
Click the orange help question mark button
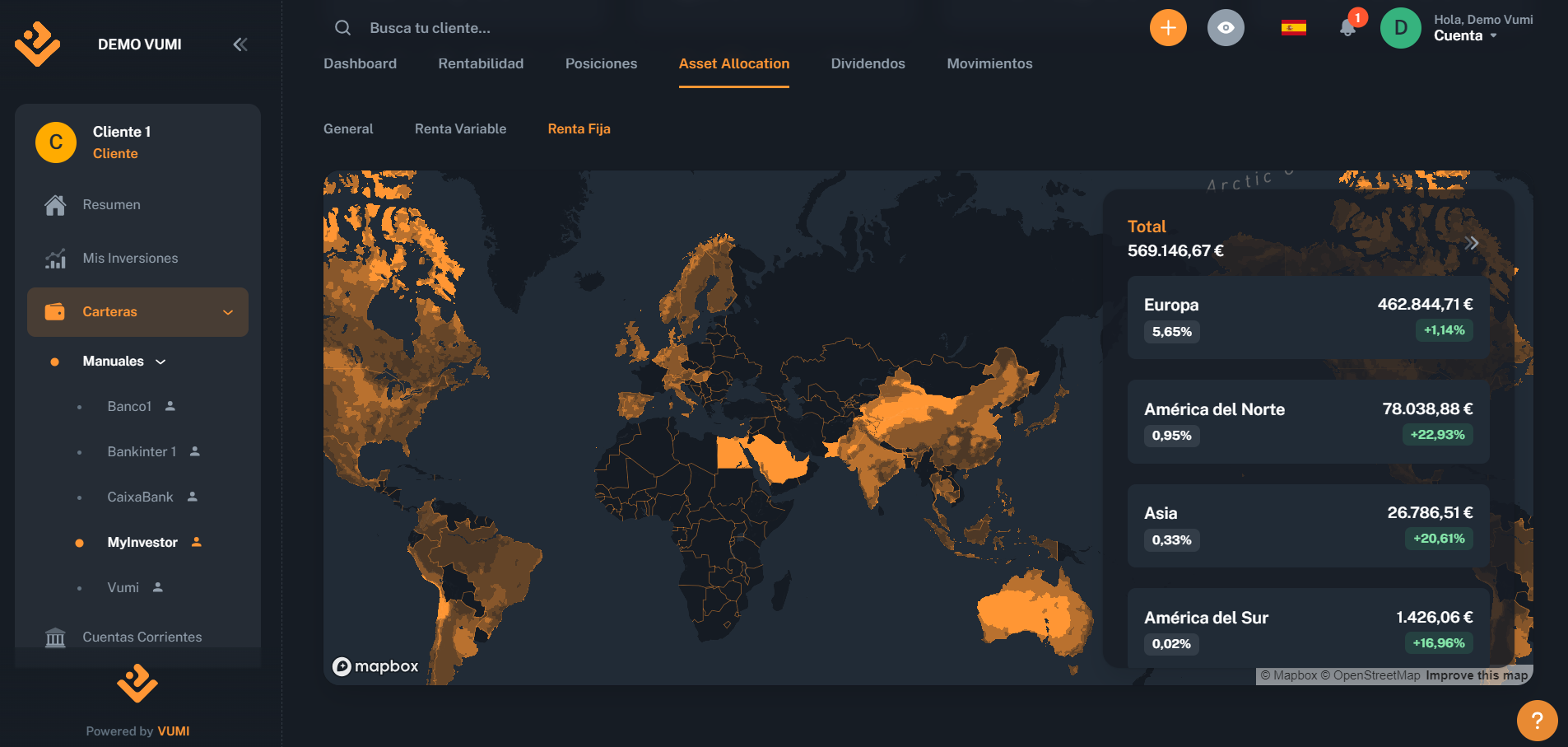point(1536,721)
